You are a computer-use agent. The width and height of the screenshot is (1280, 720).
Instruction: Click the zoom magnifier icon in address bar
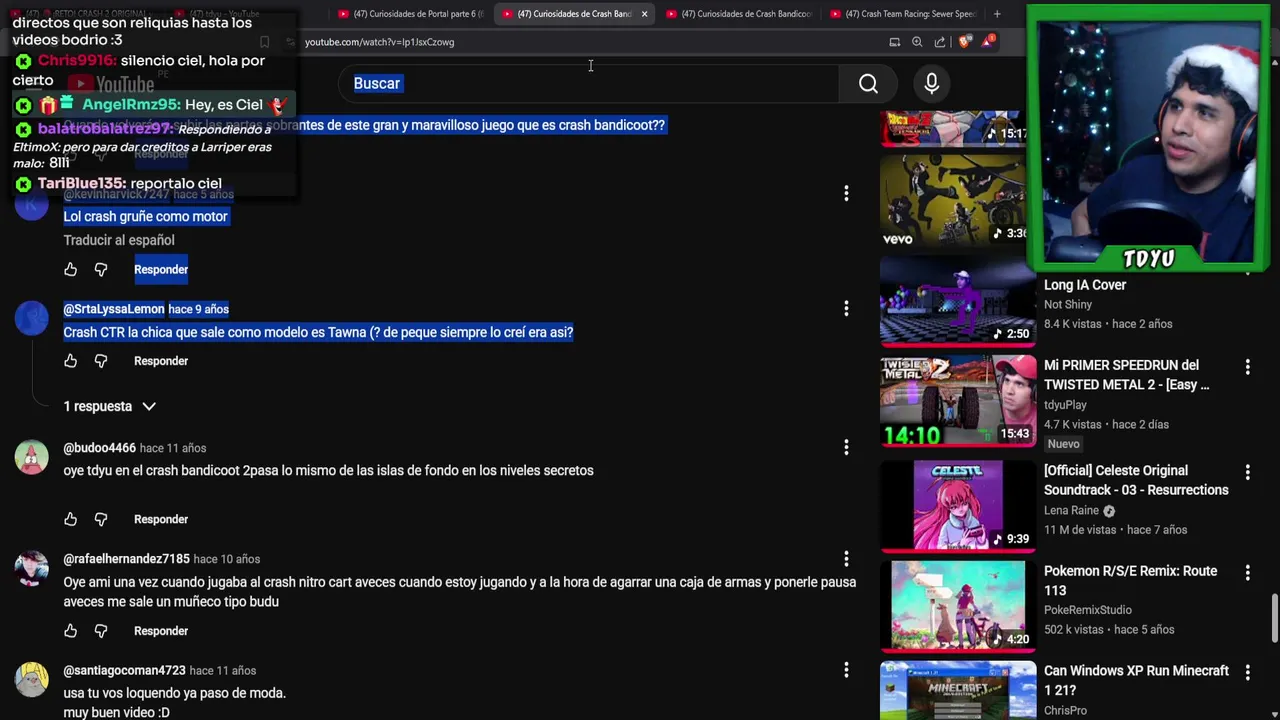coord(917,42)
